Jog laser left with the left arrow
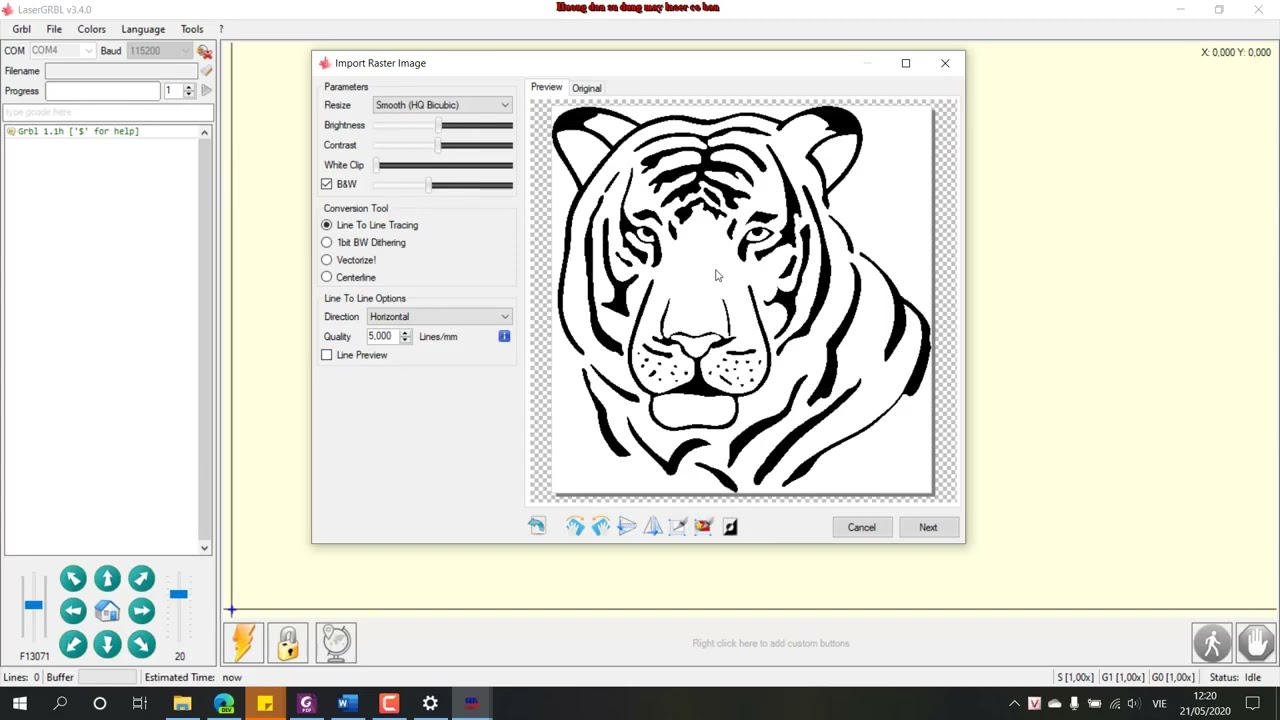This screenshot has height=720, width=1280. (73, 611)
